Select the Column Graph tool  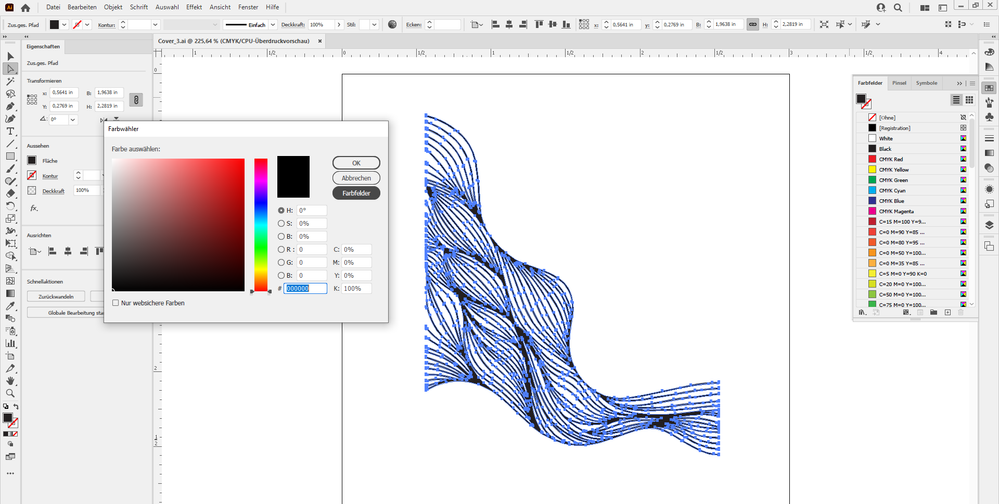point(10,343)
